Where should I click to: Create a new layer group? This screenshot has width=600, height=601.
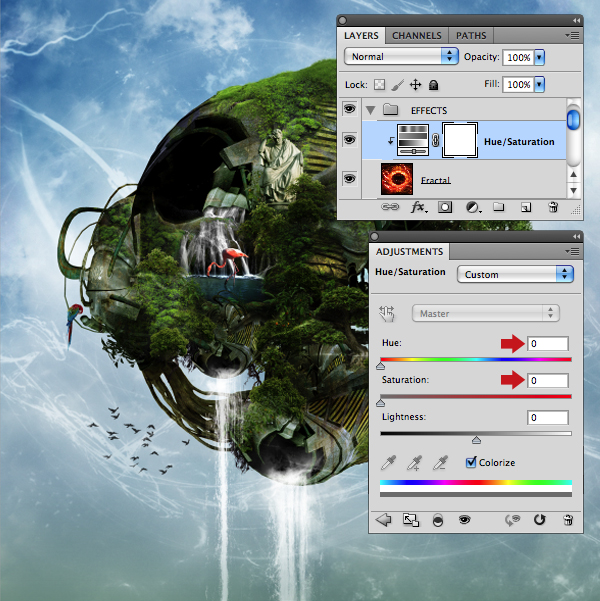[498, 207]
